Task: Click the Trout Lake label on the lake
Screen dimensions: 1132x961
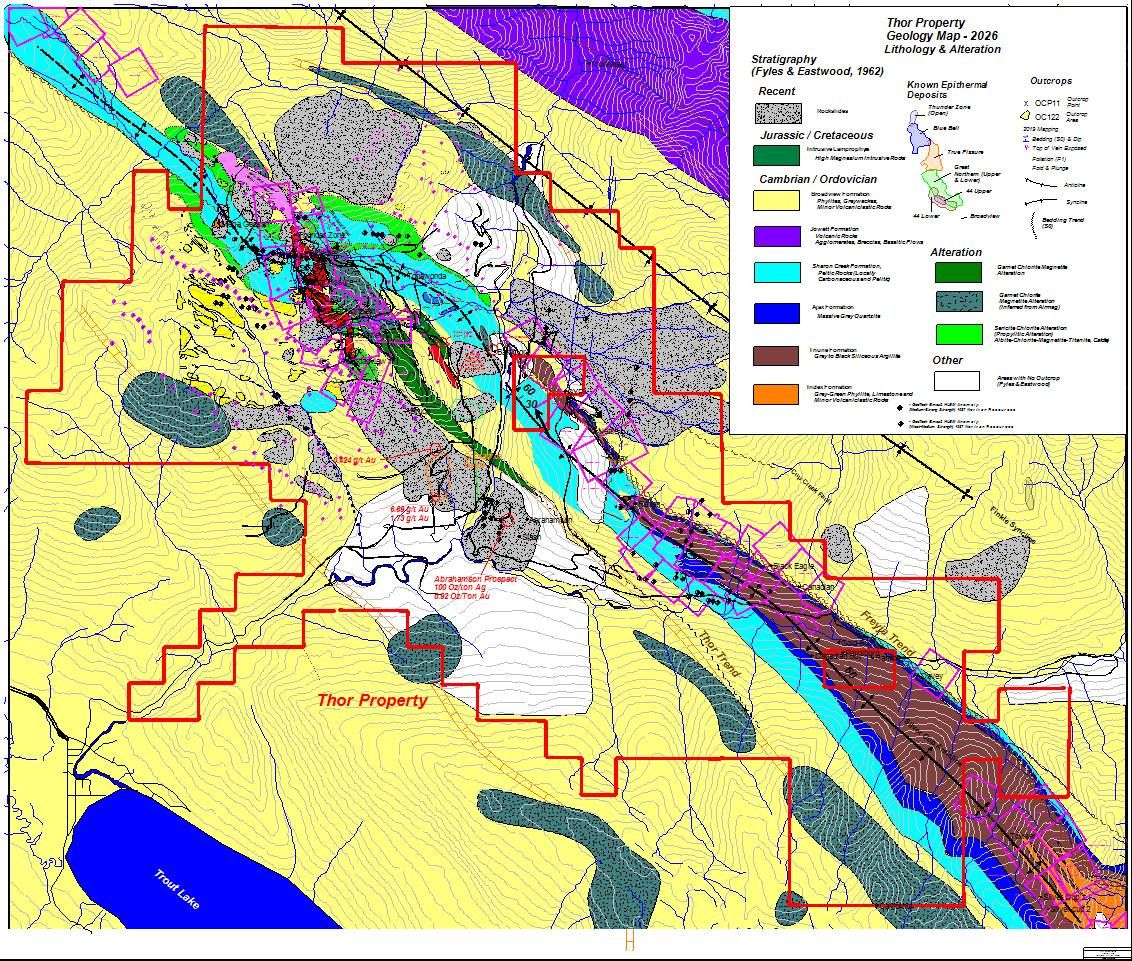Action: [177, 889]
